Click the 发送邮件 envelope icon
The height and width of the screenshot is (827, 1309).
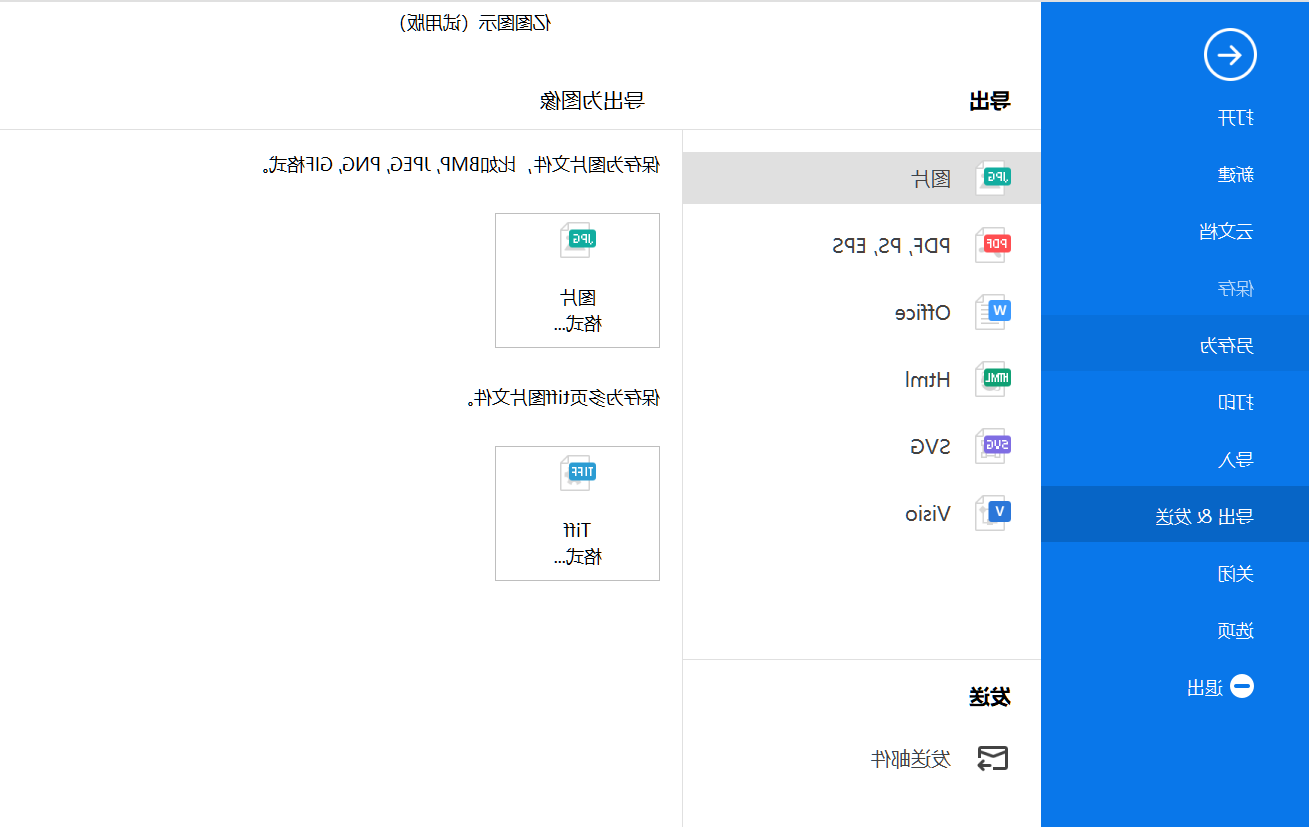click(x=992, y=759)
